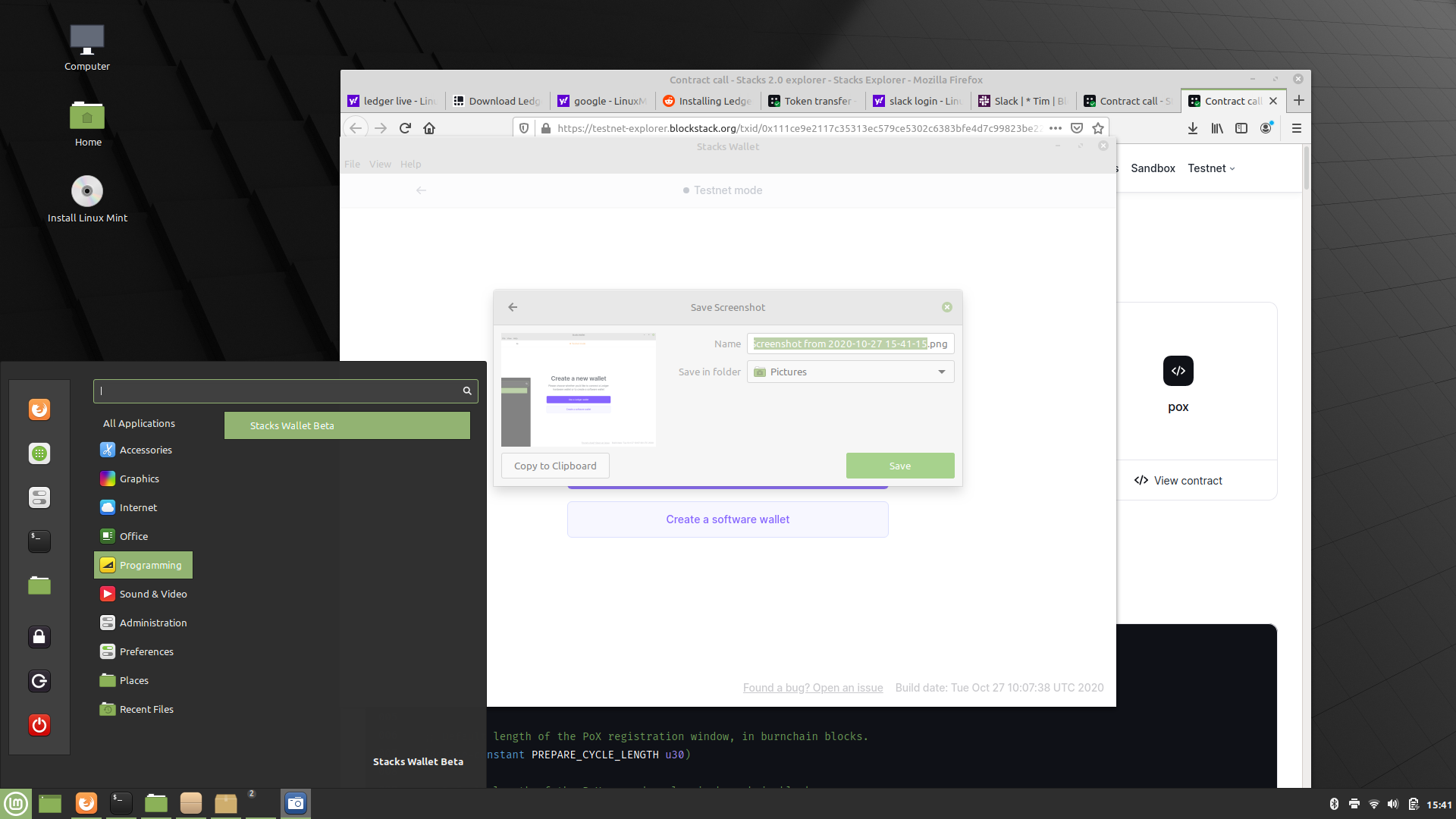Click Create a software wallet button
This screenshot has height=819, width=1456.
pos(728,519)
